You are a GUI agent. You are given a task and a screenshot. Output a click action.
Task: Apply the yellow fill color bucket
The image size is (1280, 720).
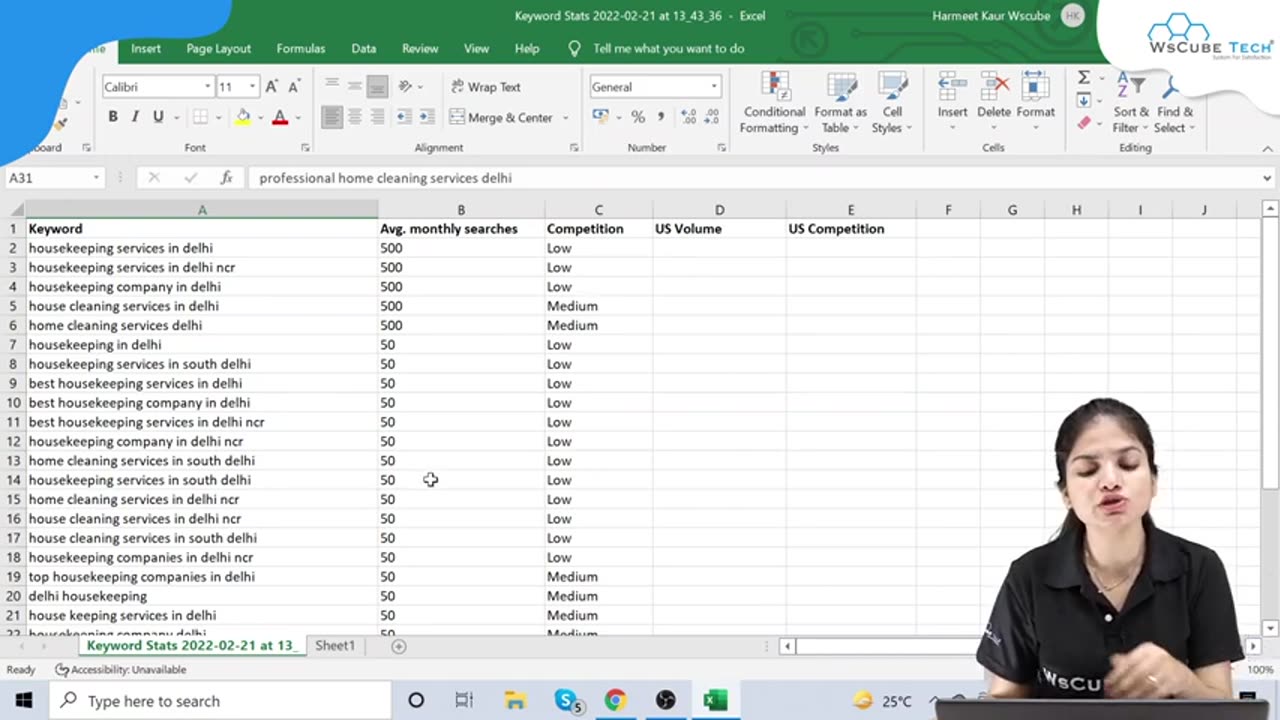point(243,117)
